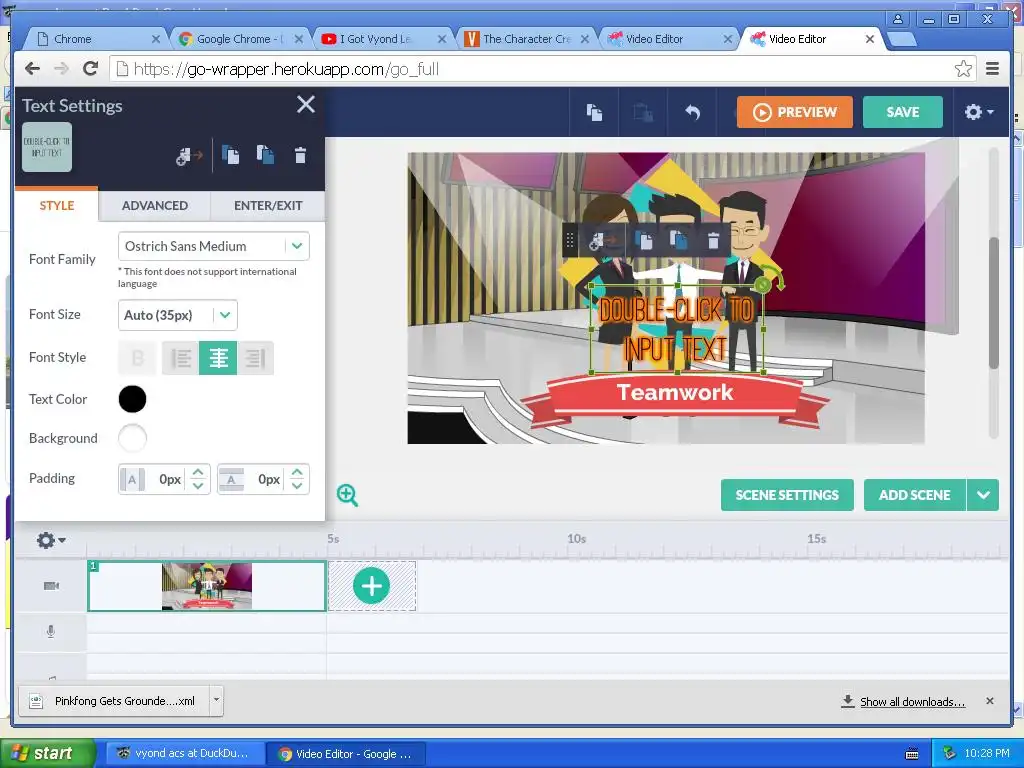Open the ADVANCED tab

155,205
